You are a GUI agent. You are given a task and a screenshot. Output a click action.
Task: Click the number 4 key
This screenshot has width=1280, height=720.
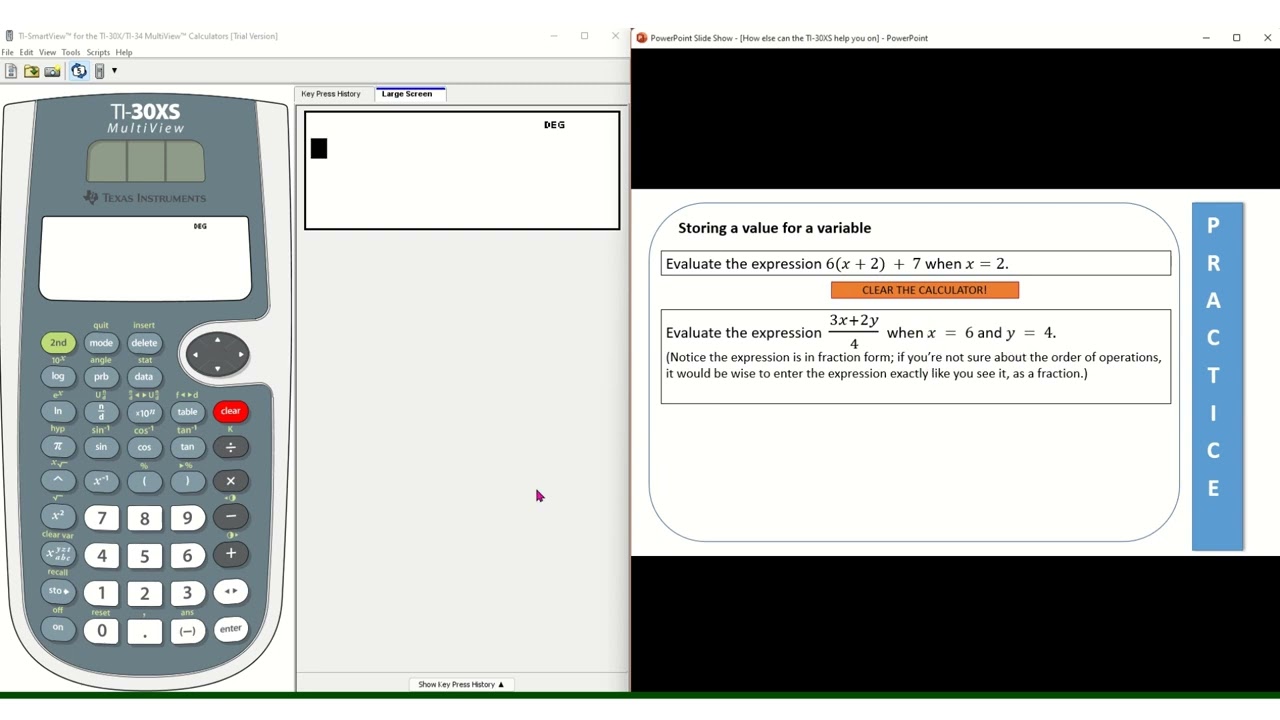pyautogui.click(x=101, y=556)
